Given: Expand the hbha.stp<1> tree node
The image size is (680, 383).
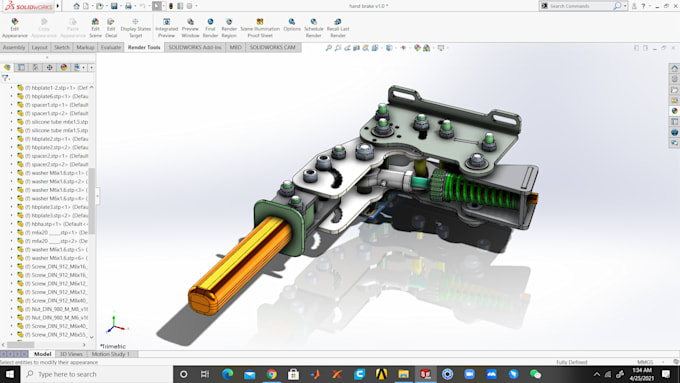Looking at the screenshot, I should click(12, 224).
